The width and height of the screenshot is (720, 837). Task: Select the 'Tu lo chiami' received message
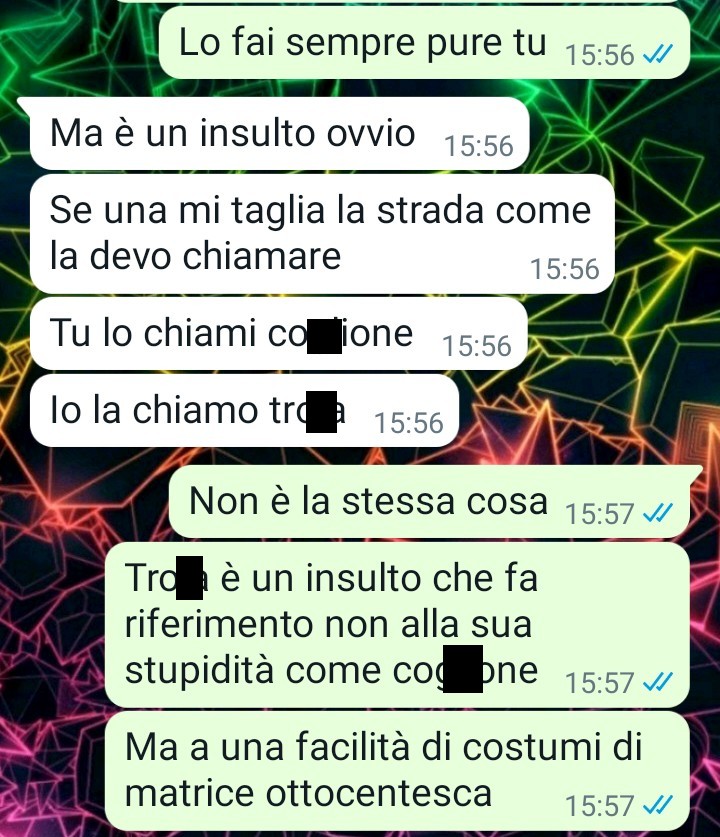pyautogui.click(x=279, y=334)
